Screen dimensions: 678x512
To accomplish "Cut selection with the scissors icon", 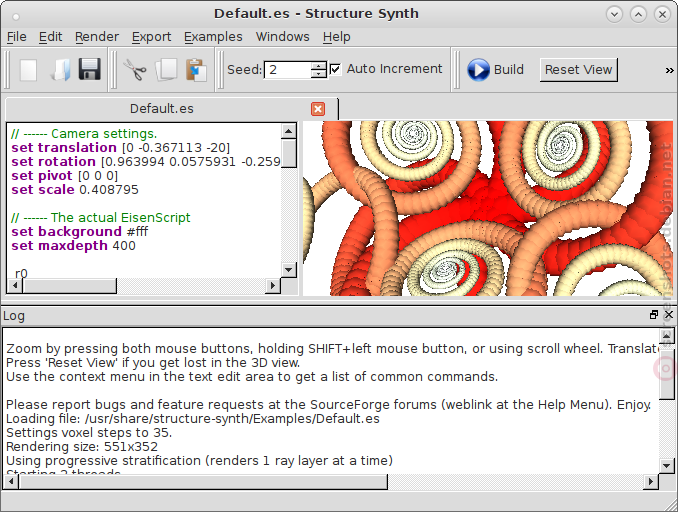I will [135, 70].
